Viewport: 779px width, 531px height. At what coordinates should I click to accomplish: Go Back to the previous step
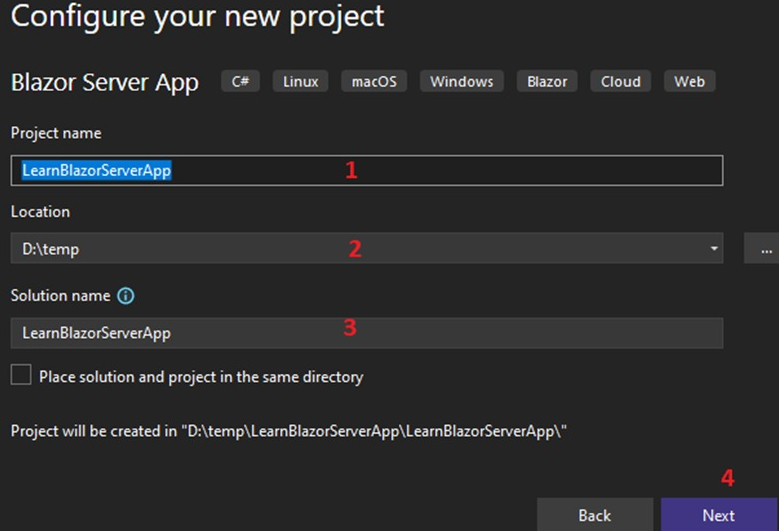pos(594,515)
